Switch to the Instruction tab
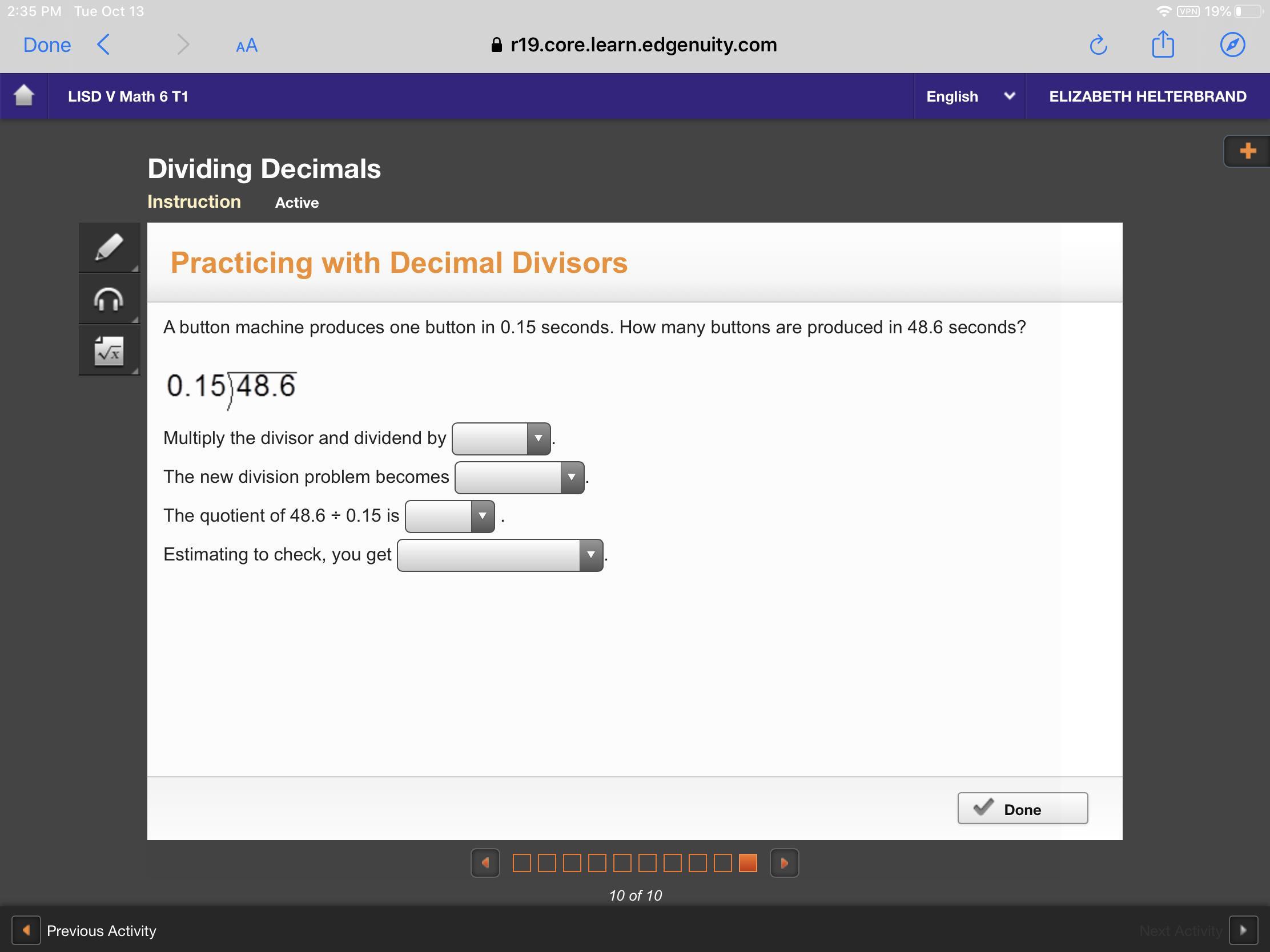1270x952 pixels. (x=194, y=202)
